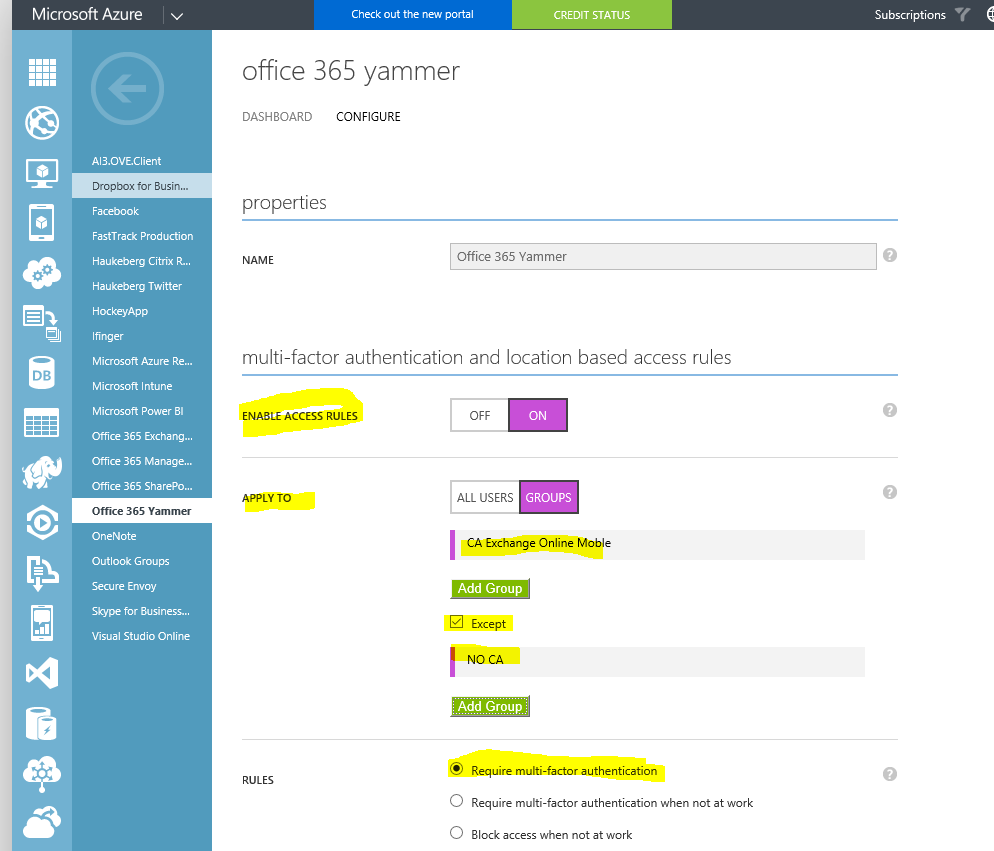
Task: Open the Storage tables icon
Action: tap(41, 422)
